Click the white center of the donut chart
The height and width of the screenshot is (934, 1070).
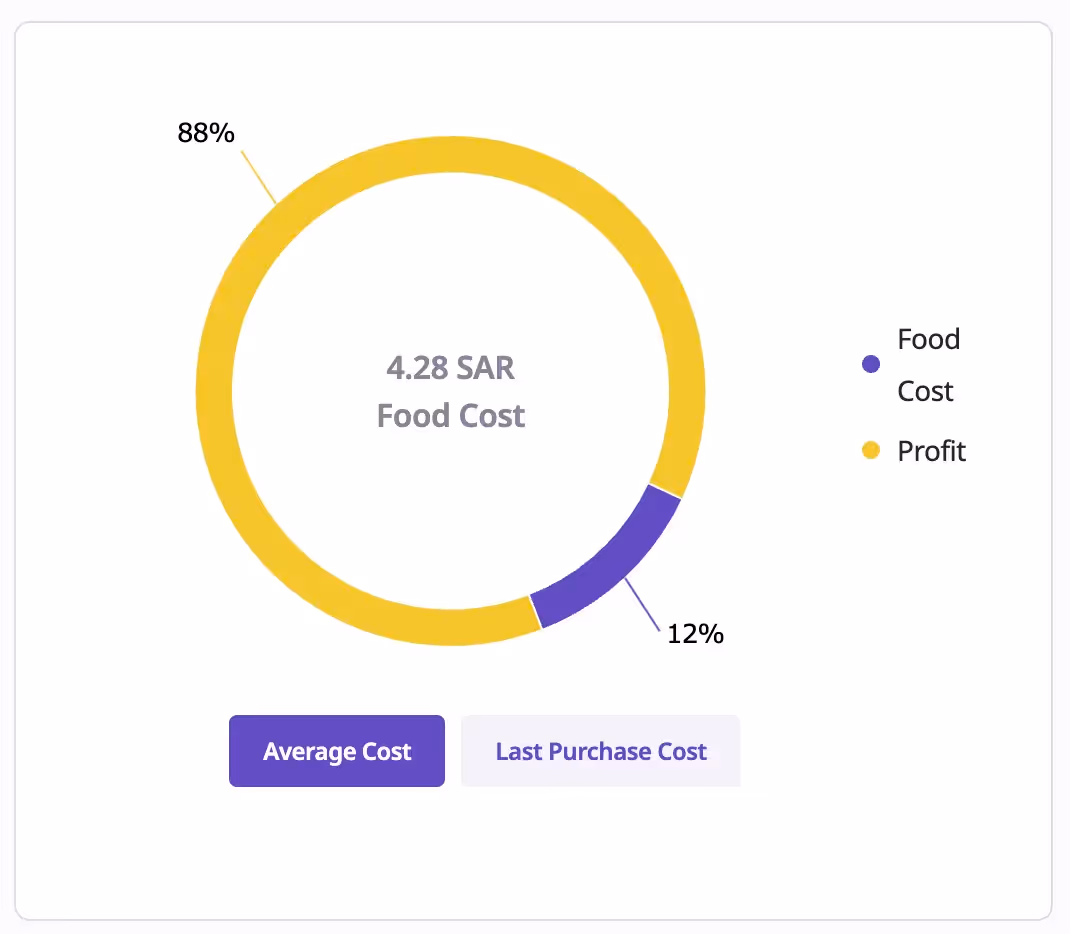pos(451,392)
